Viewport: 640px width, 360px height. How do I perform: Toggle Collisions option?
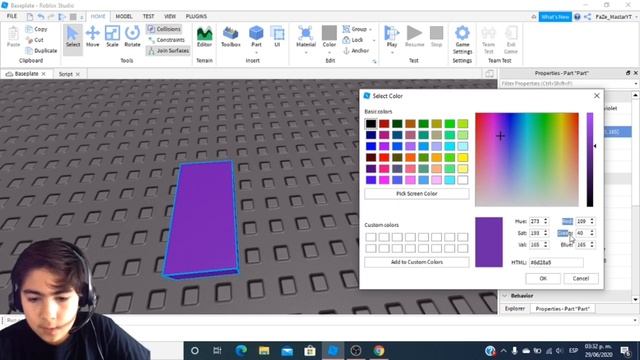[x=164, y=29]
